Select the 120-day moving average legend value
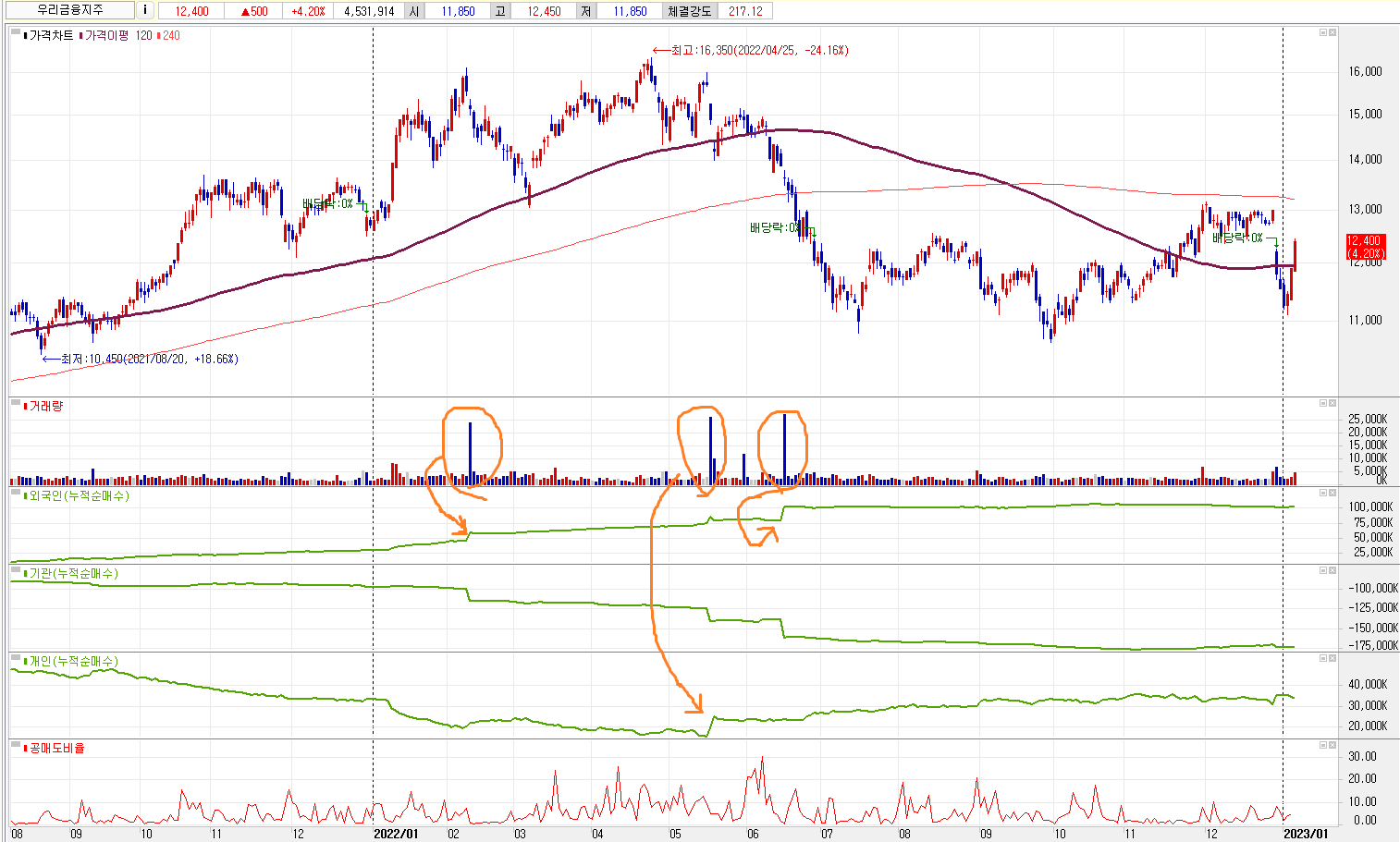 [143, 36]
